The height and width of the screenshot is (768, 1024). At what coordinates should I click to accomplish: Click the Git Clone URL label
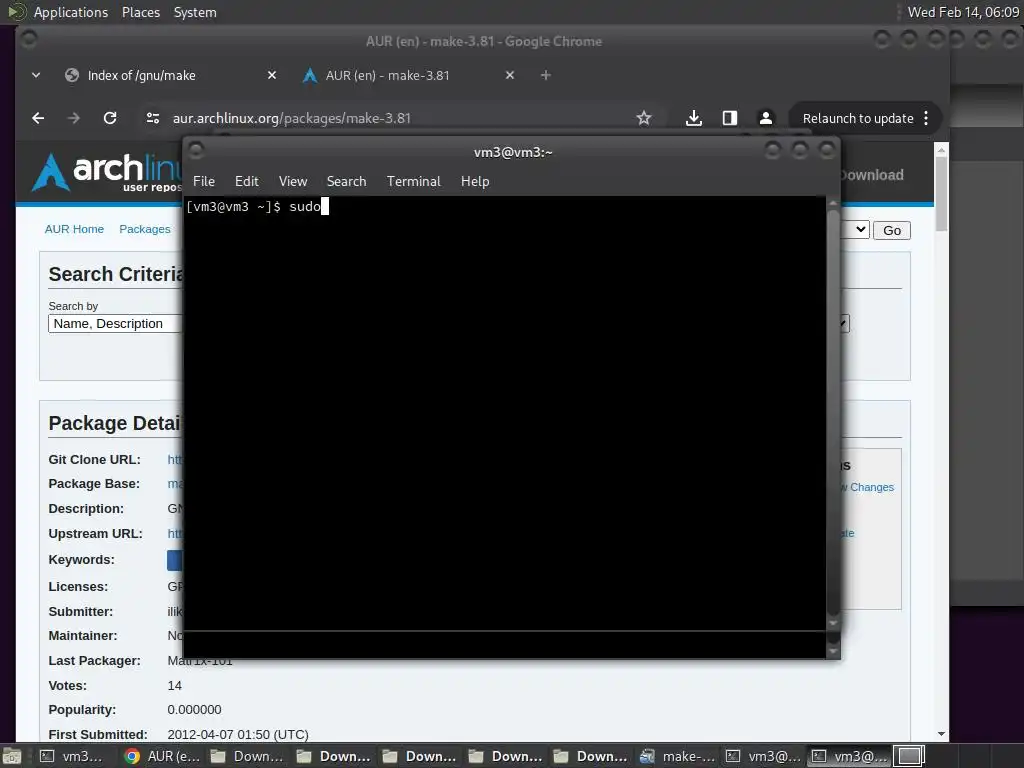[94, 460]
